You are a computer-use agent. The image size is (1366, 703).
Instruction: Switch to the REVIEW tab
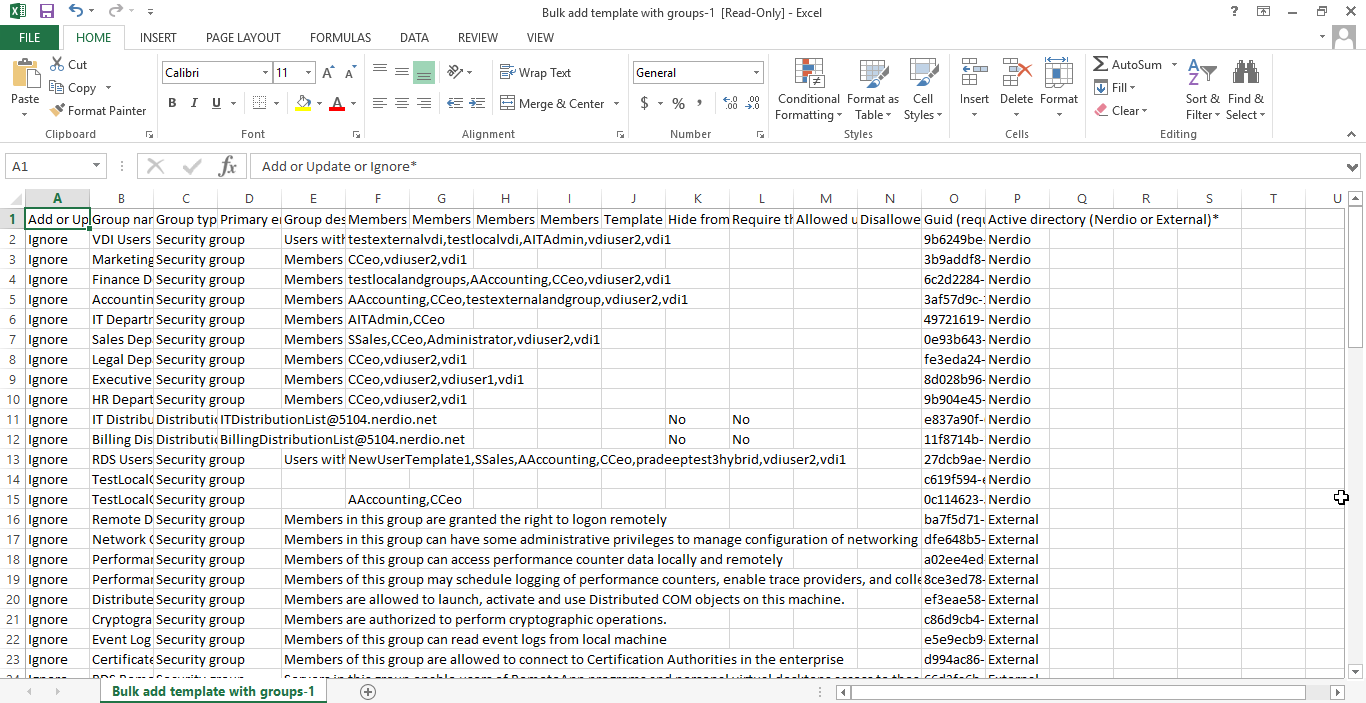pos(478,38)
